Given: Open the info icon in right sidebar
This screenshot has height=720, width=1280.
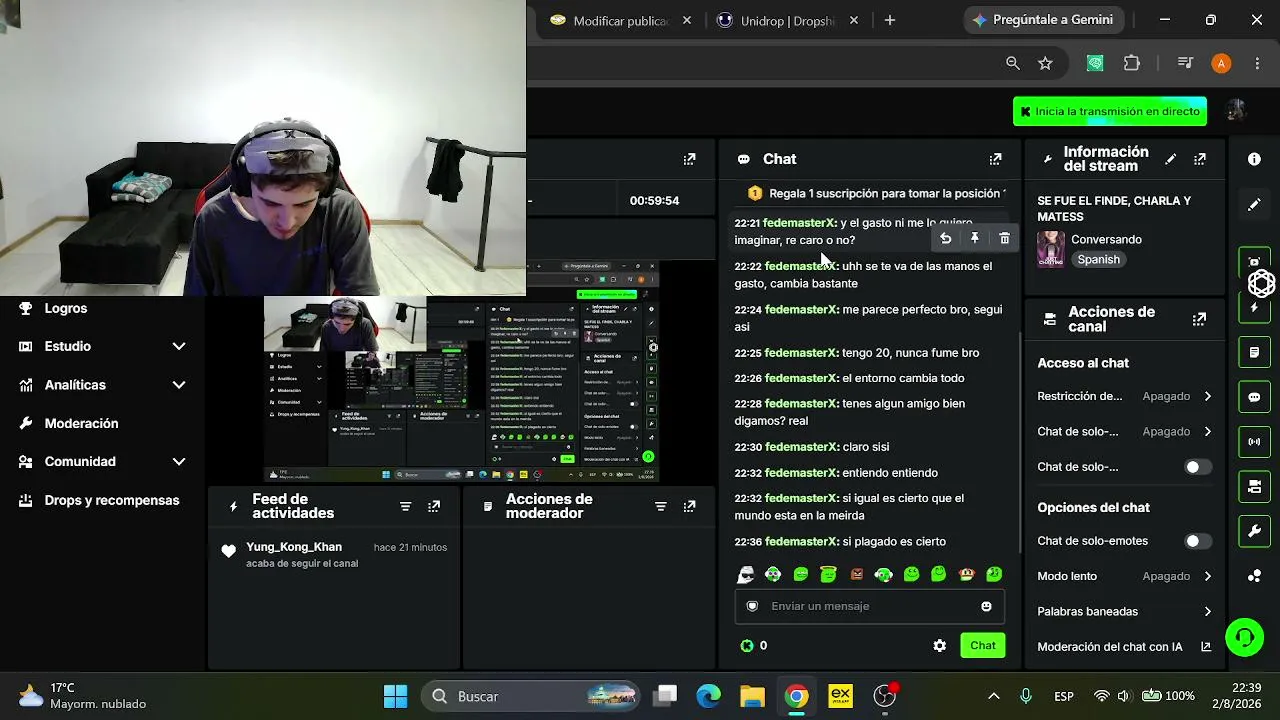Looking at the screenshot, I should pos(1254,159).
